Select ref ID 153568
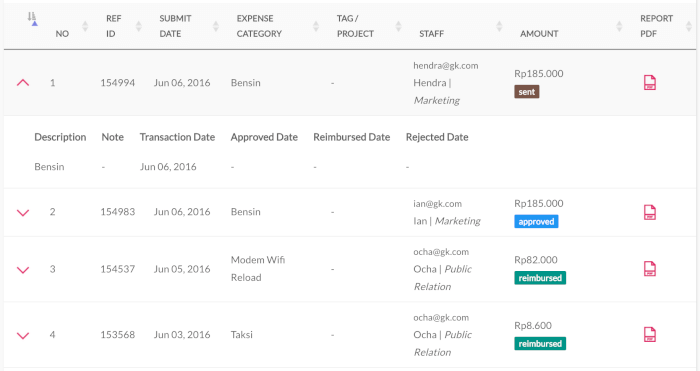 [x=117, y=334]
